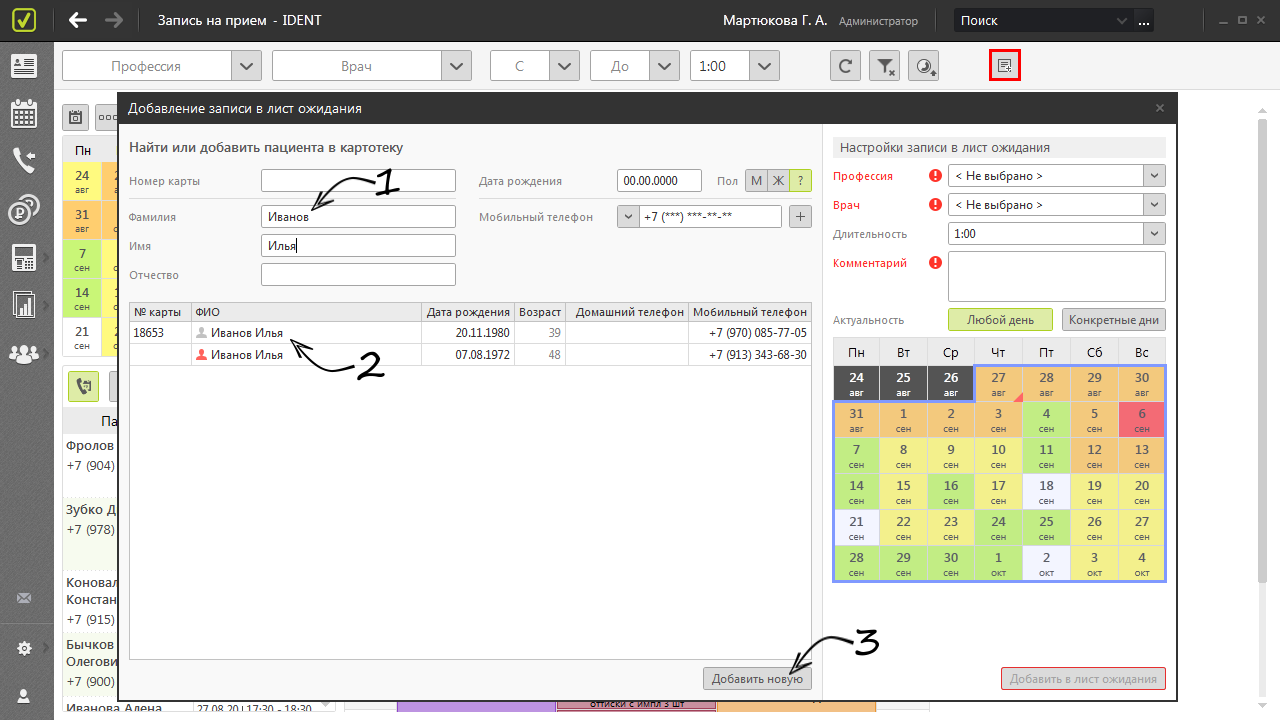Click the refresh schedule toolbar button
The width and height of the screenshot is (1280, 720).
click(845, 66)
